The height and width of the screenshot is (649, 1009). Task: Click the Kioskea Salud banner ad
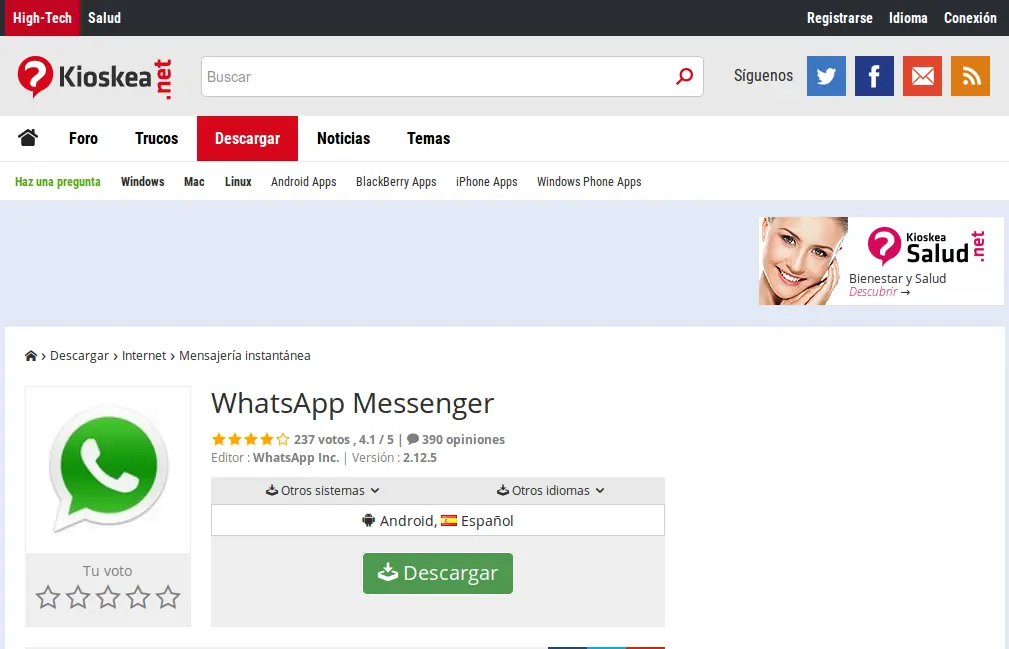(x=881, y=261)
